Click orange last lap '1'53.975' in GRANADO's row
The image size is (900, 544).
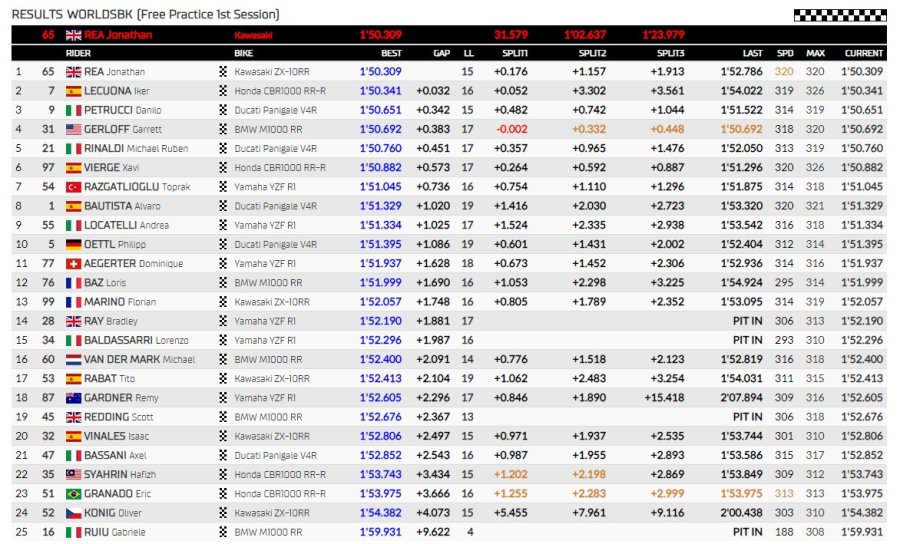[x=742, y=494]
